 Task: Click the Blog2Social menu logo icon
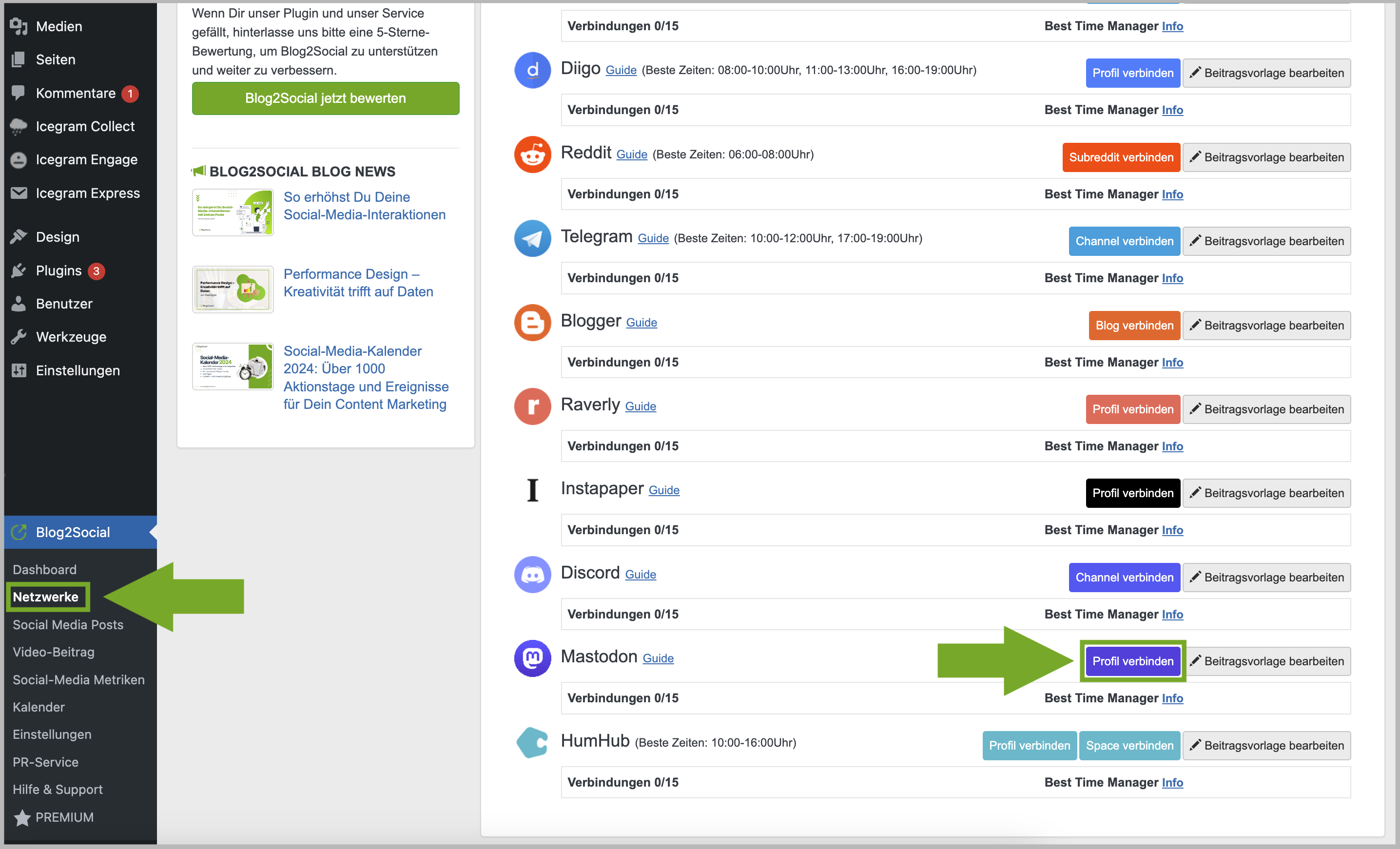(x=19, y=532)
